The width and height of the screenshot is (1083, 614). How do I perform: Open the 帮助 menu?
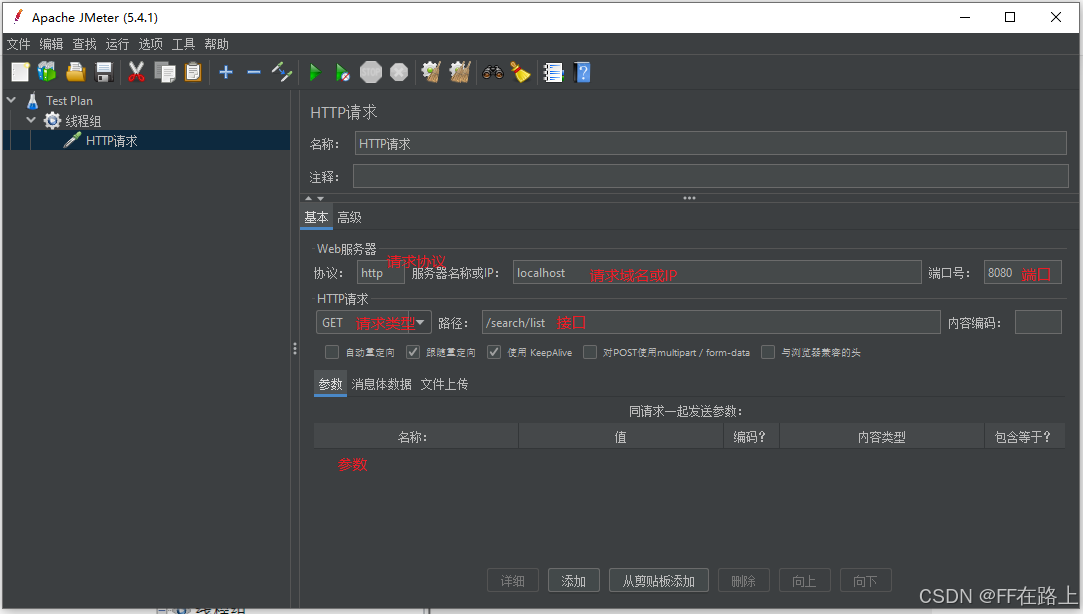(x=216, y=44)
